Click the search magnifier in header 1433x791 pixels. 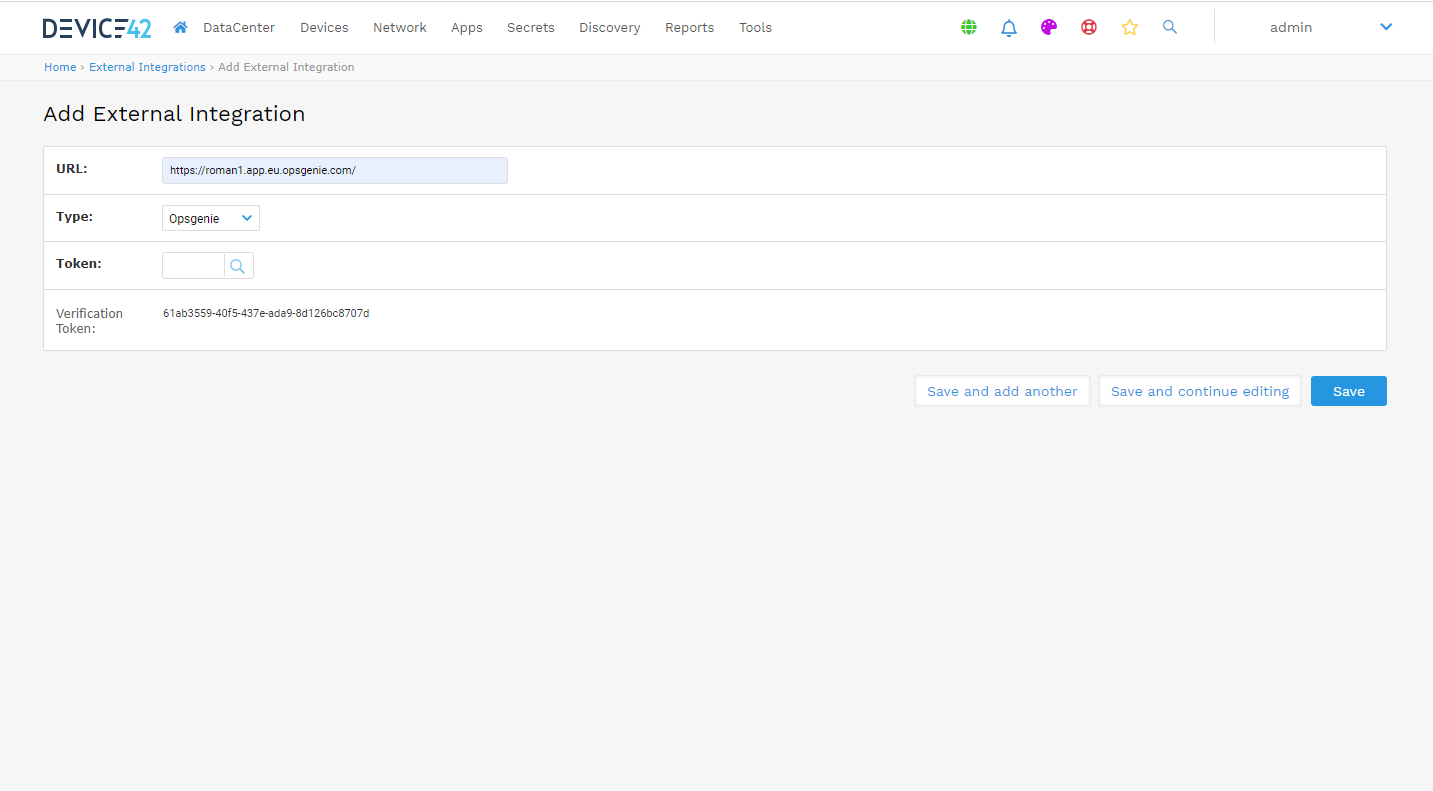pyautogui.click(x=1170, y=28)
